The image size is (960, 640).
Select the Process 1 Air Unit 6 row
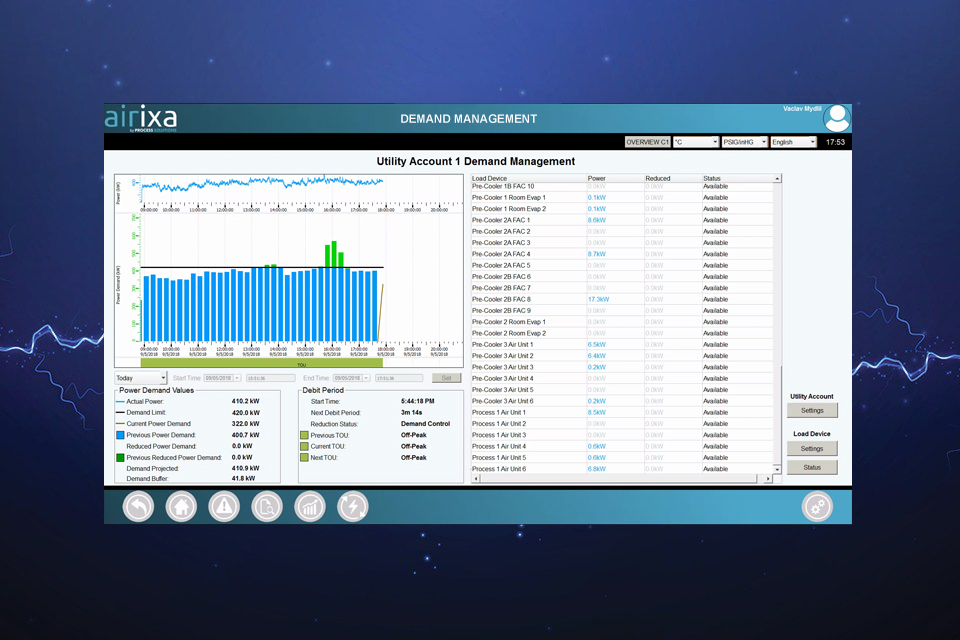621,469
